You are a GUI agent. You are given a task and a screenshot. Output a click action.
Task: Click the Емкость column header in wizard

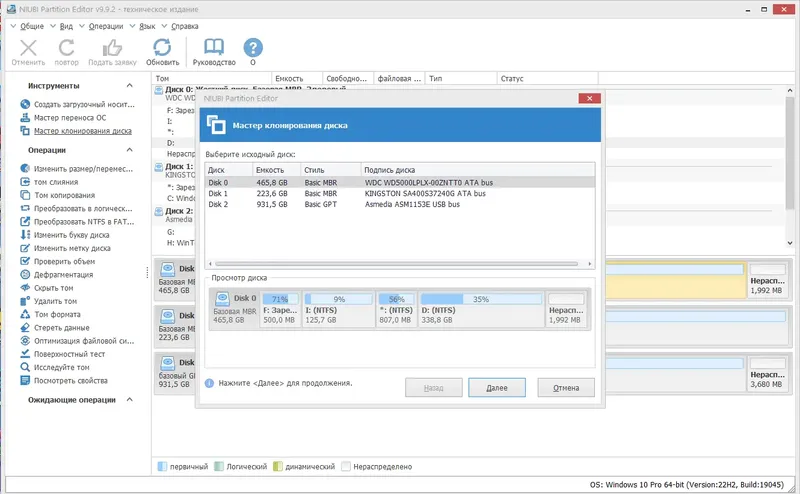click(276, 170)
